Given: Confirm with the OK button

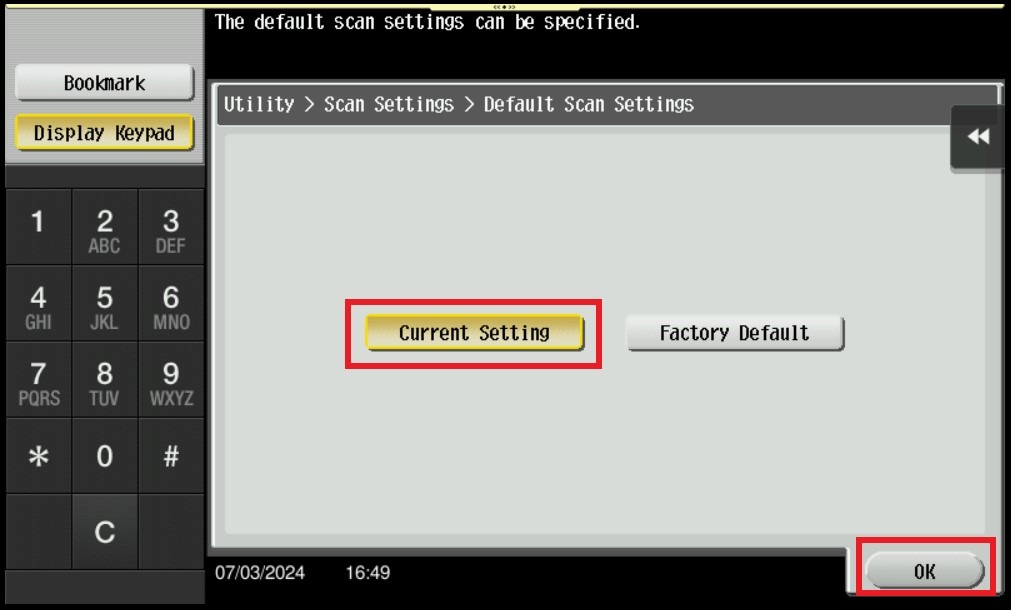Looking at the screenshot, I should [x=924, y=571].
